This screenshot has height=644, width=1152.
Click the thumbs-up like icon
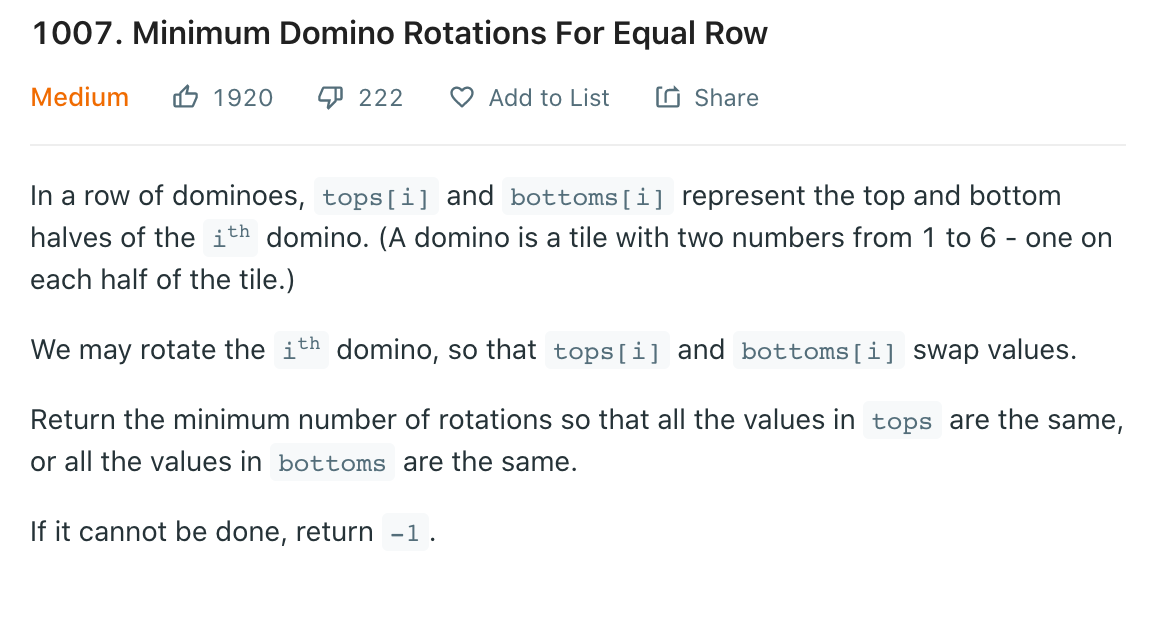pos(185,97)
